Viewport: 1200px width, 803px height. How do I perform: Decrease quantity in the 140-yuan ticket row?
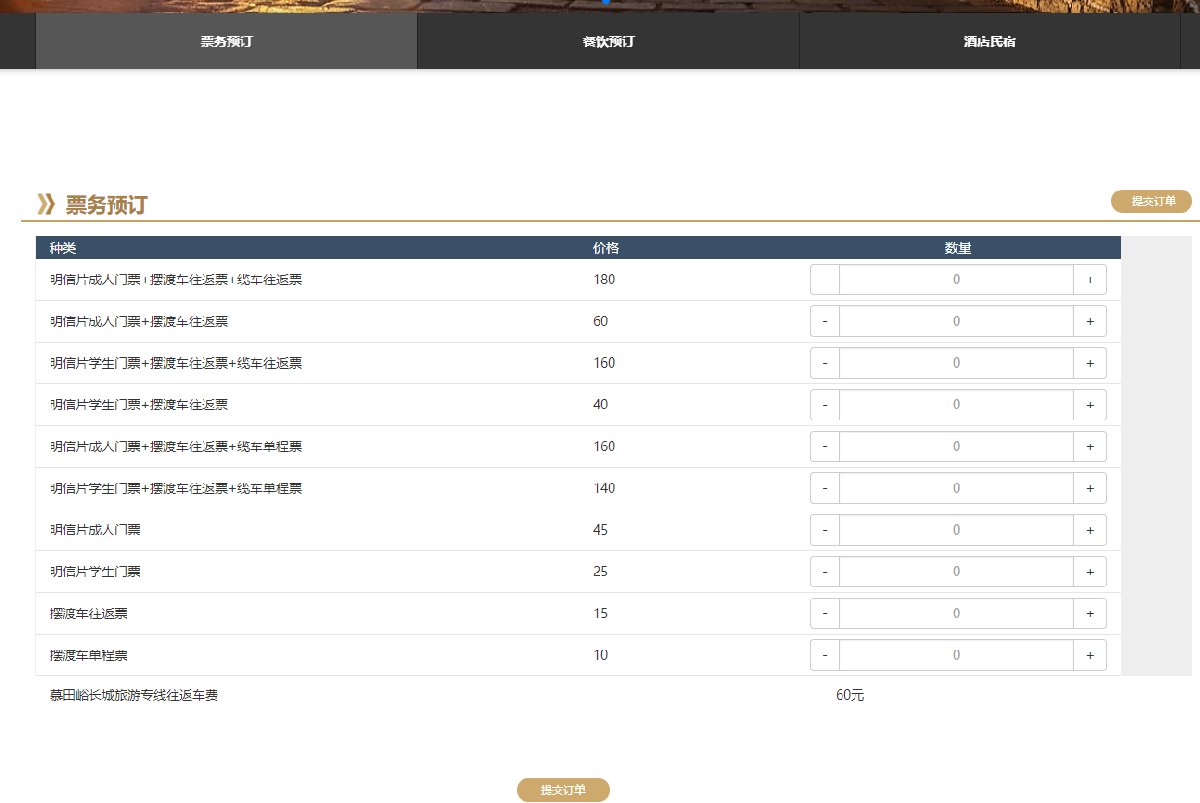[x=825, y=488]
